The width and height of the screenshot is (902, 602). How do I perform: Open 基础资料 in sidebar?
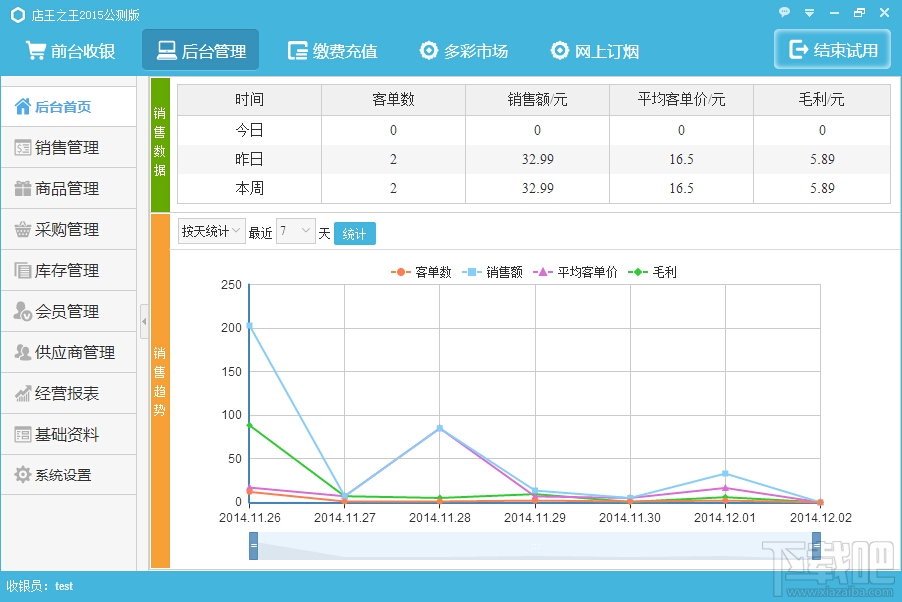[69, 435]
